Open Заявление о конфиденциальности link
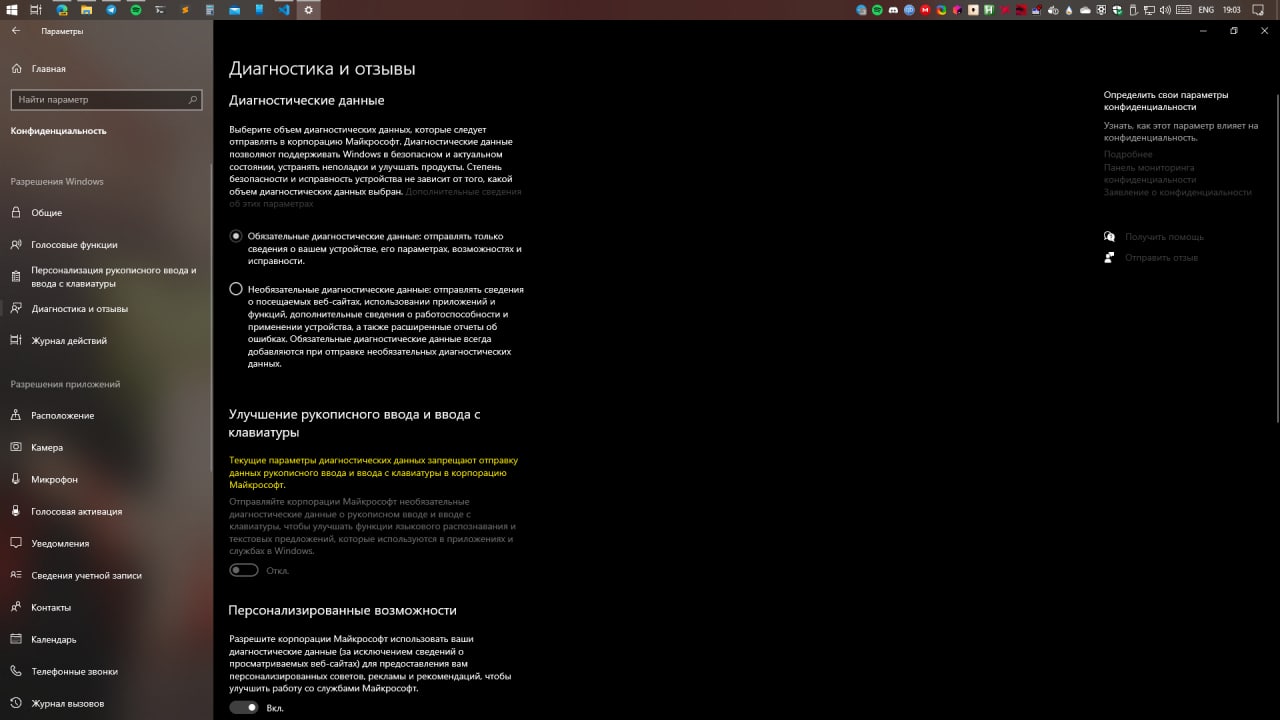Image resolution: width=1280 pixels, height=720 pixels. click(x=1178, y=192)
